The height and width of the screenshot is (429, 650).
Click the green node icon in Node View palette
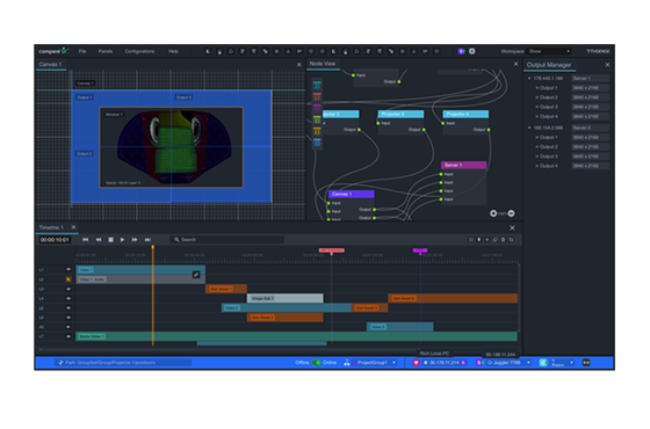[317, 120]
